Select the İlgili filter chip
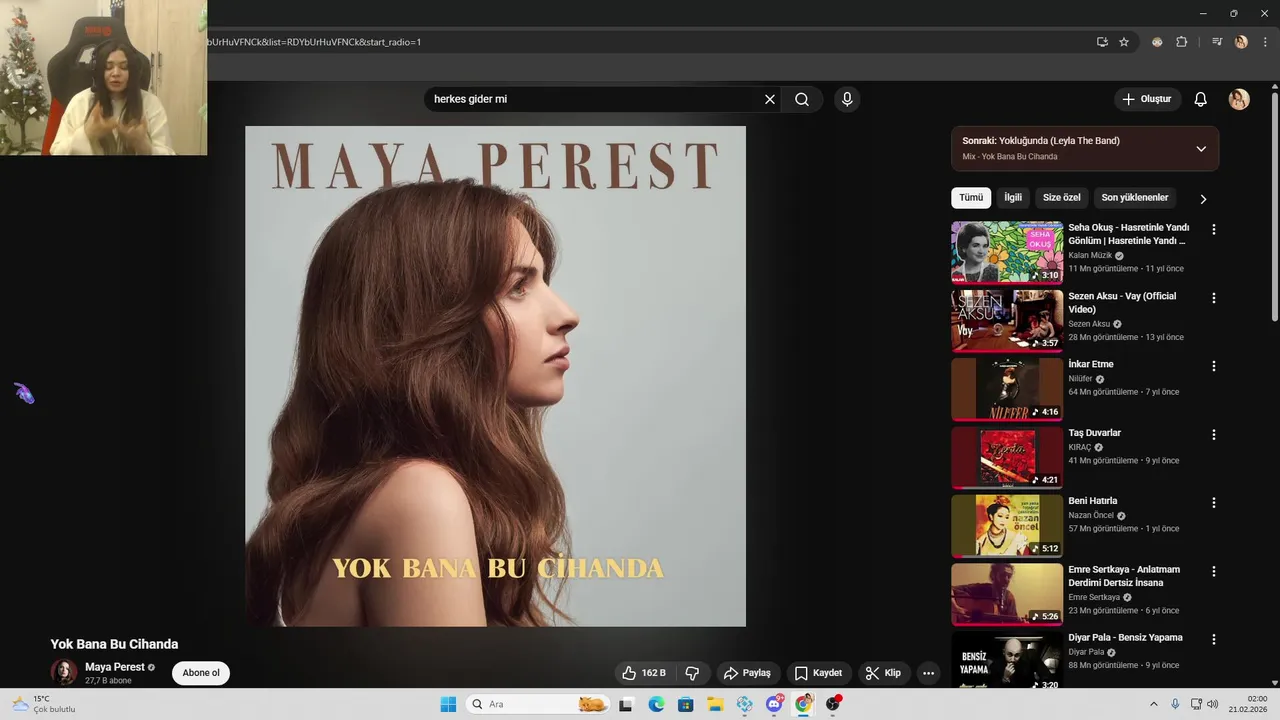 (1013, 198)
